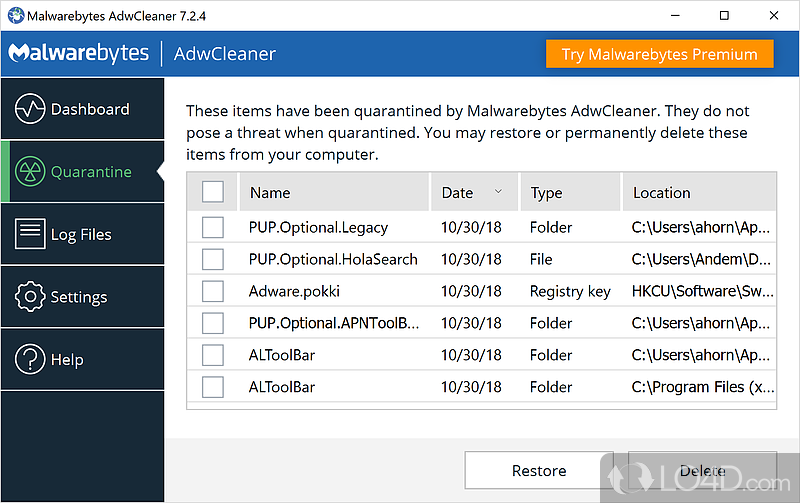Check the PUP.Optional.Legacy checkbox
Screen dimensions: 800x503
[x=212, y=227]
